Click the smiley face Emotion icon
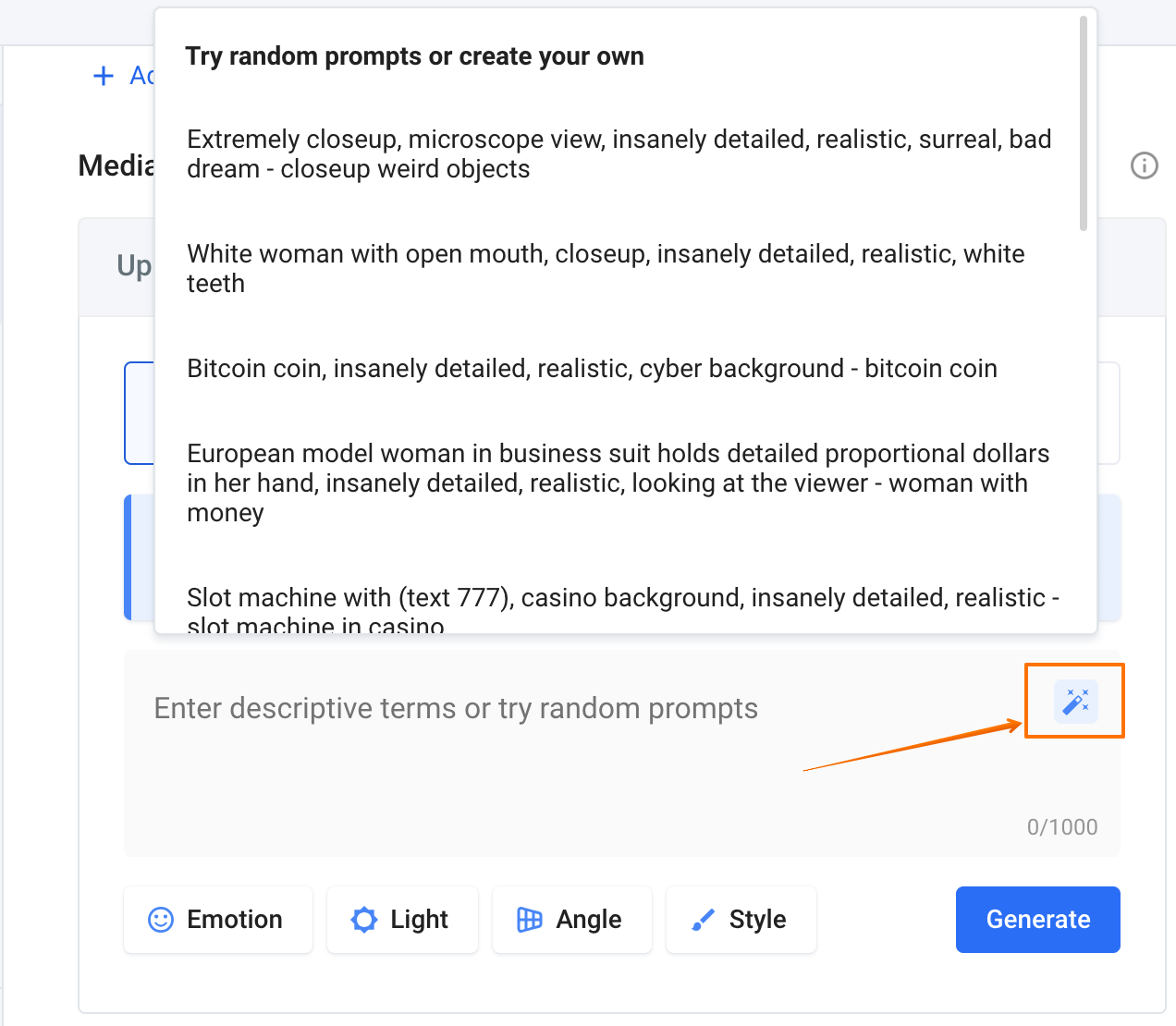Viewport: 1176px width, 1026px height. (x=161, y=920)
